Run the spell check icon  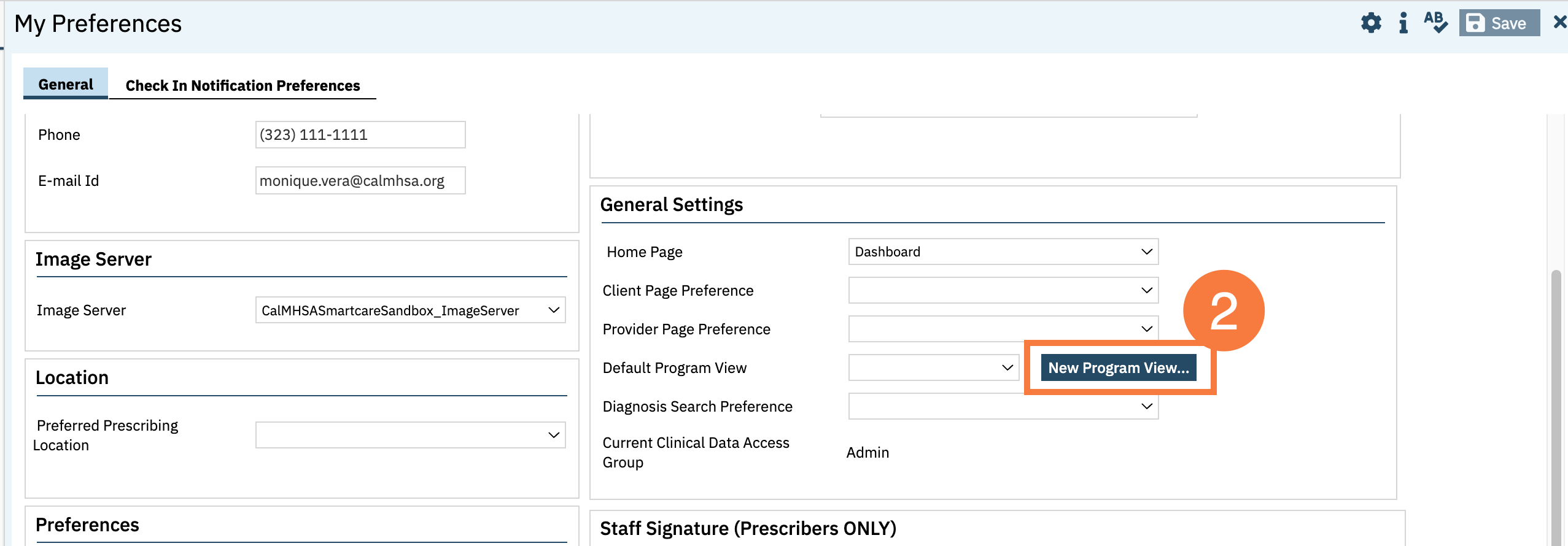coord(1435,23)
